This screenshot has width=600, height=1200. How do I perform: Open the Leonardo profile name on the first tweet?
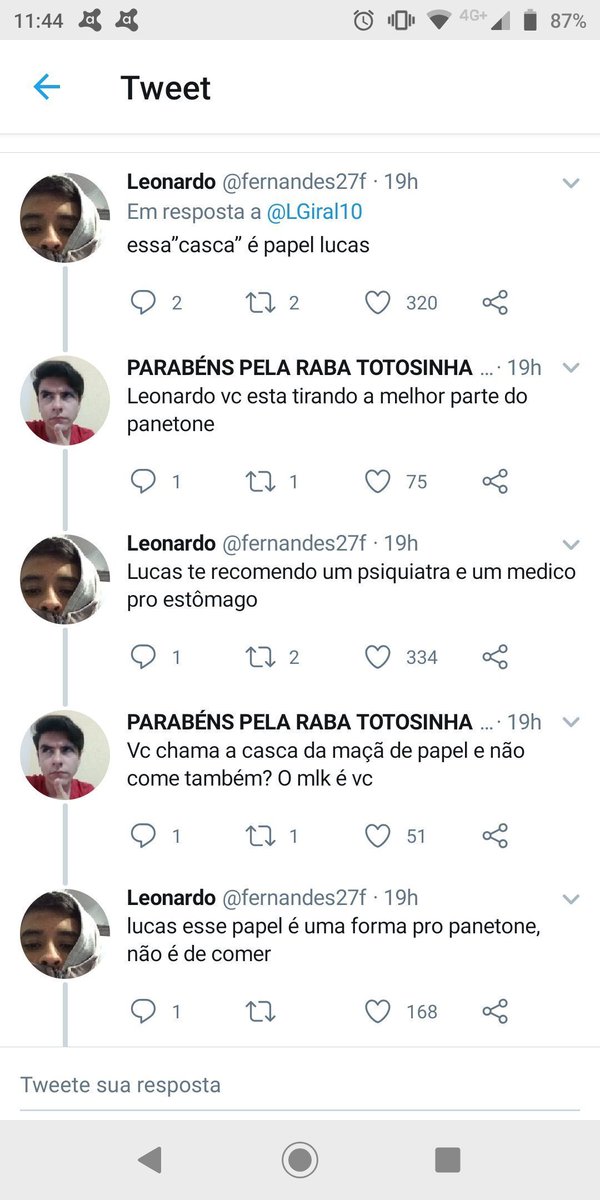[x=171, y=182]
